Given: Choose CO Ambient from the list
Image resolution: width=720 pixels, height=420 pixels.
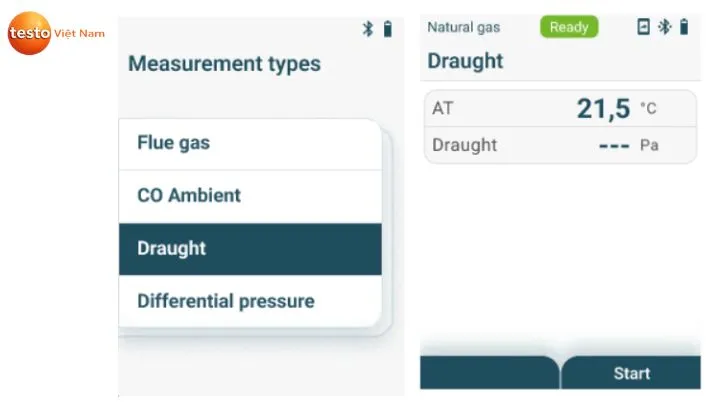Looking at the screenshot, I should pos(250,196).
